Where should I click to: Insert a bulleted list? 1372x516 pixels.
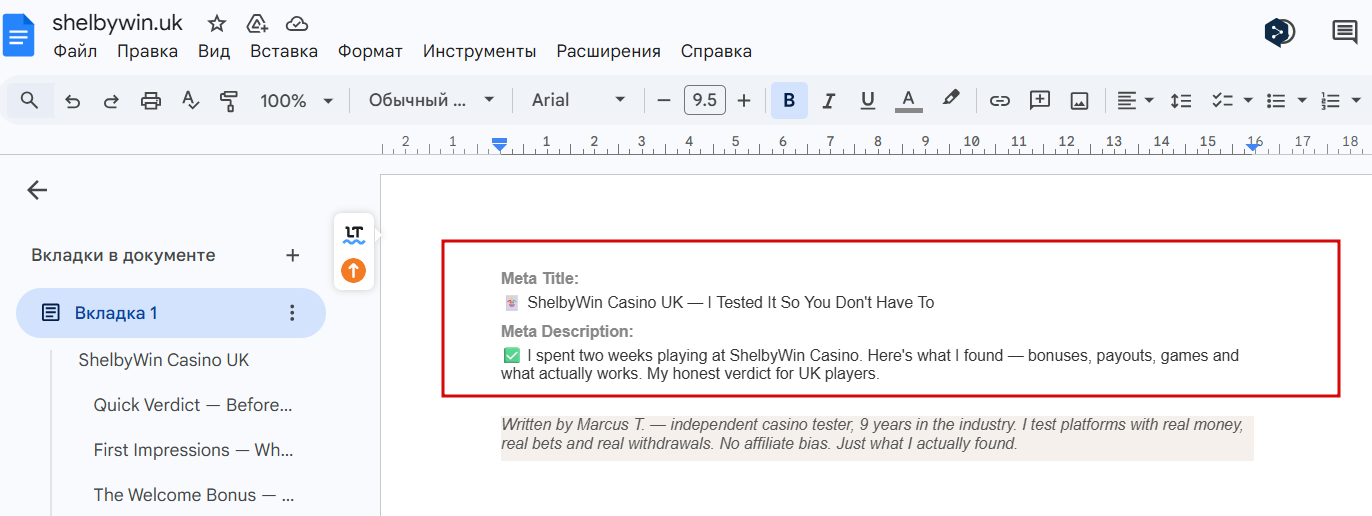pos(1275,100)
